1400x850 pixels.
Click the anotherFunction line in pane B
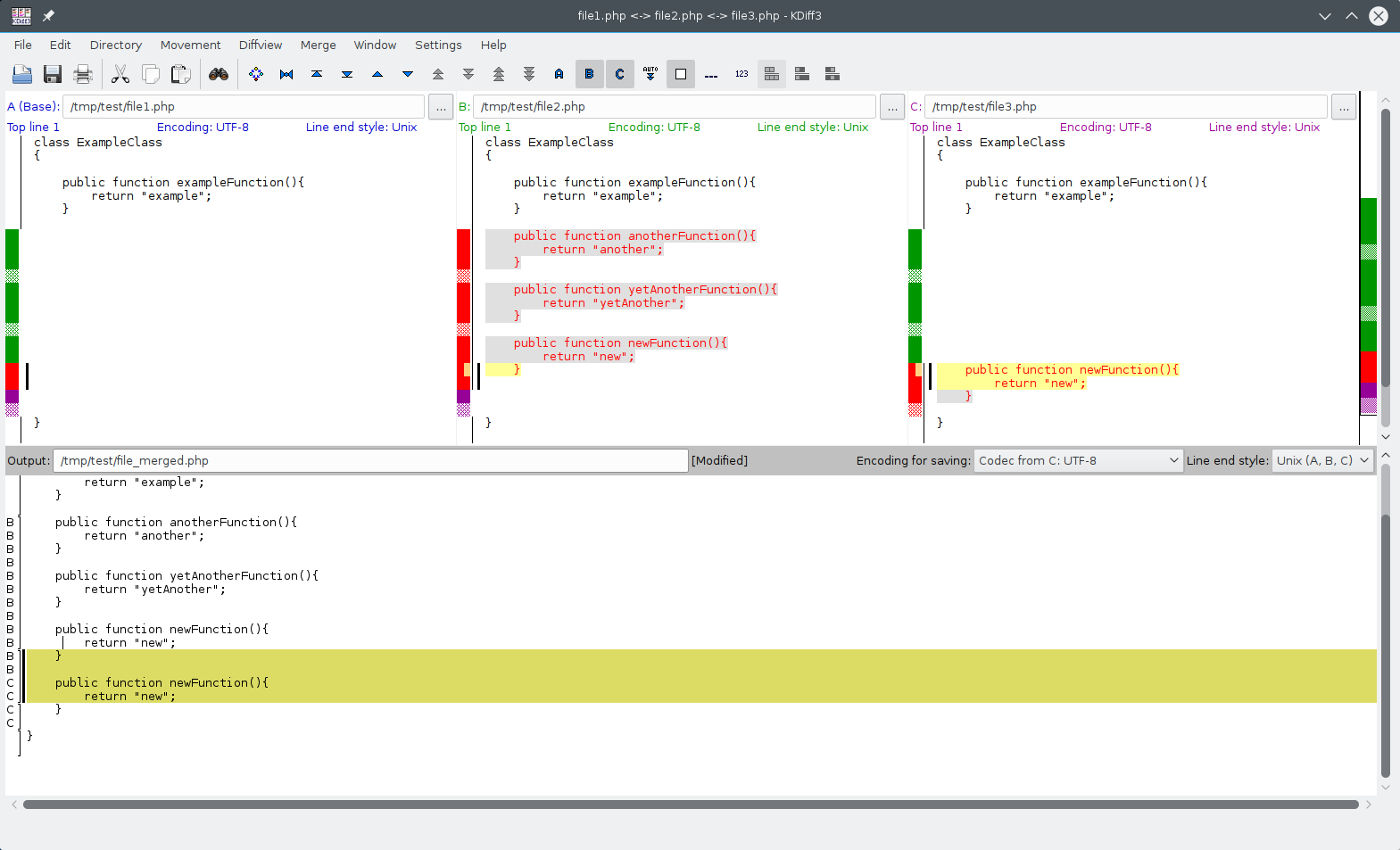pos(634,236)
